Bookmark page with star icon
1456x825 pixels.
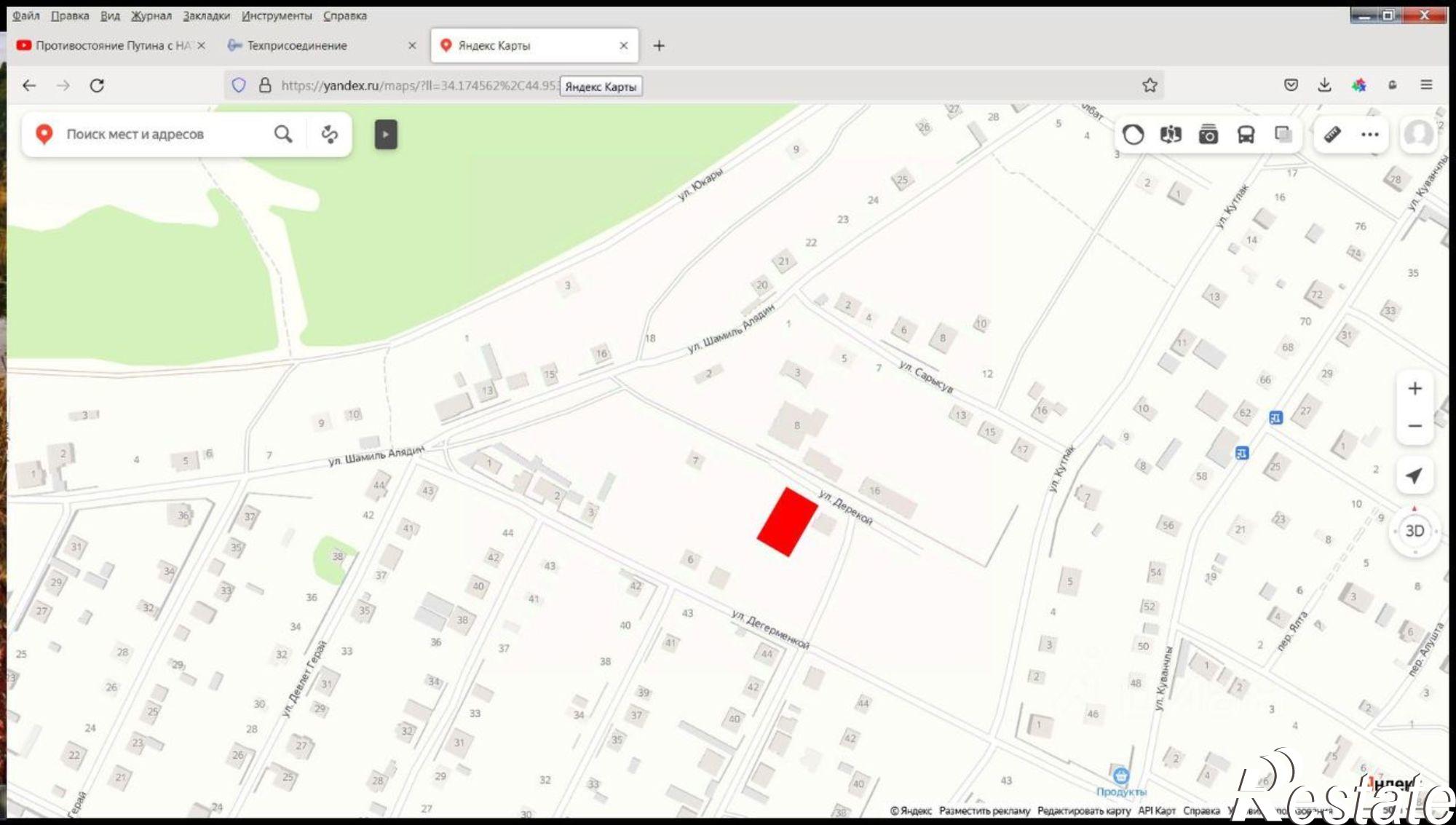[1150, 85]
